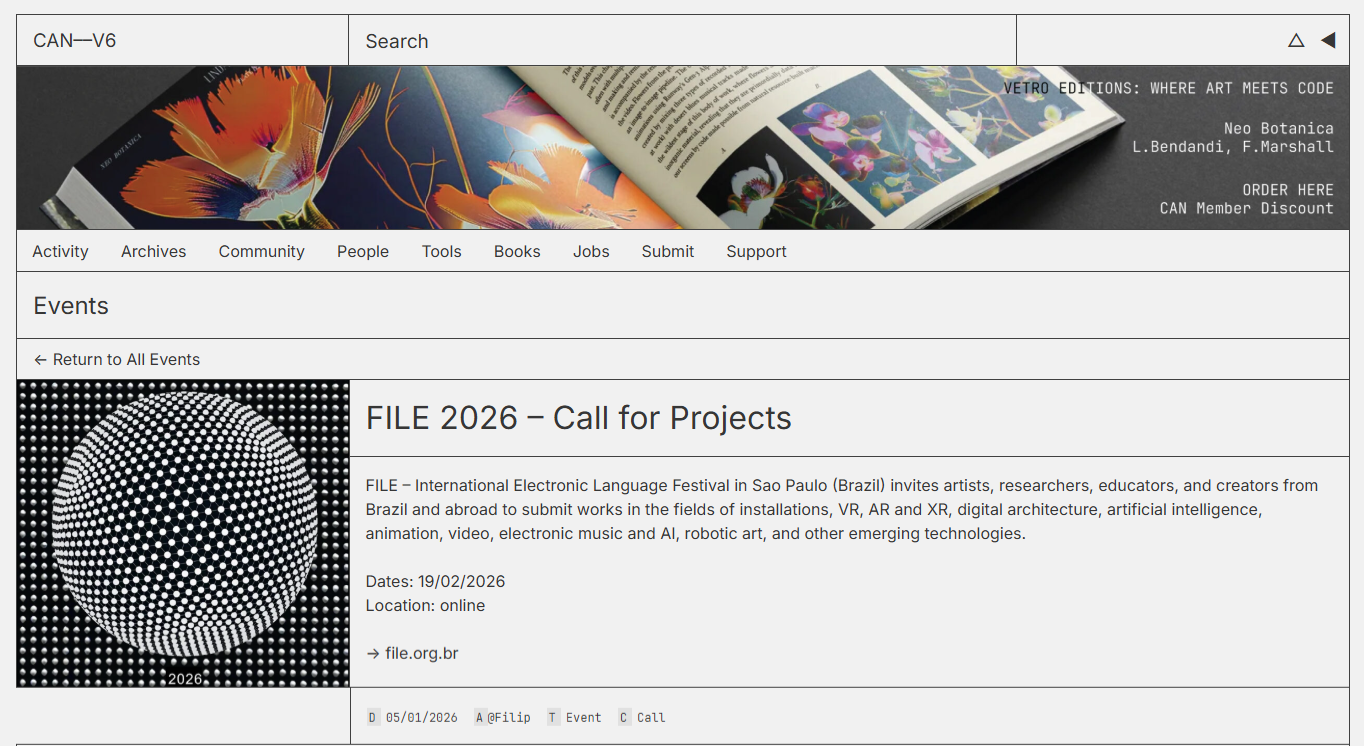Click Return to All Events link
This screenshot has width=1364, height=746.
click(x=117, y=360)
